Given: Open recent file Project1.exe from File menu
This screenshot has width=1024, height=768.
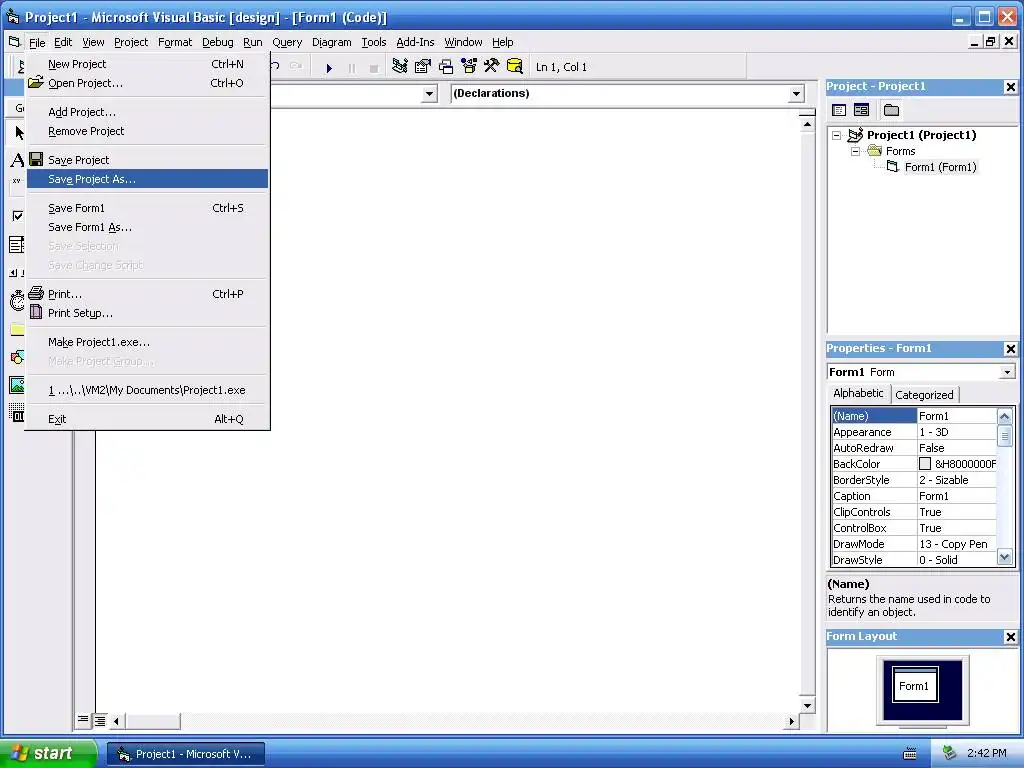Looking at the screenshot, I should click(148, 390).
